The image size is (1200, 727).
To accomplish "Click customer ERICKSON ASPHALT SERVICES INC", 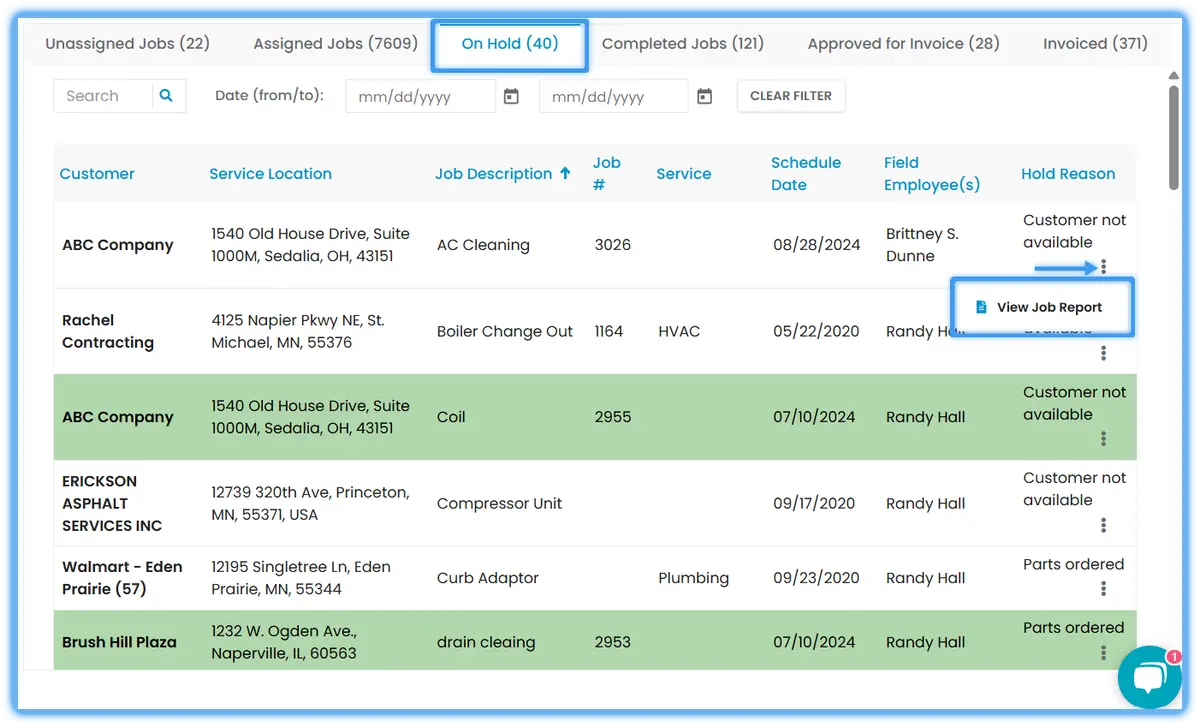I will point(112,503).
